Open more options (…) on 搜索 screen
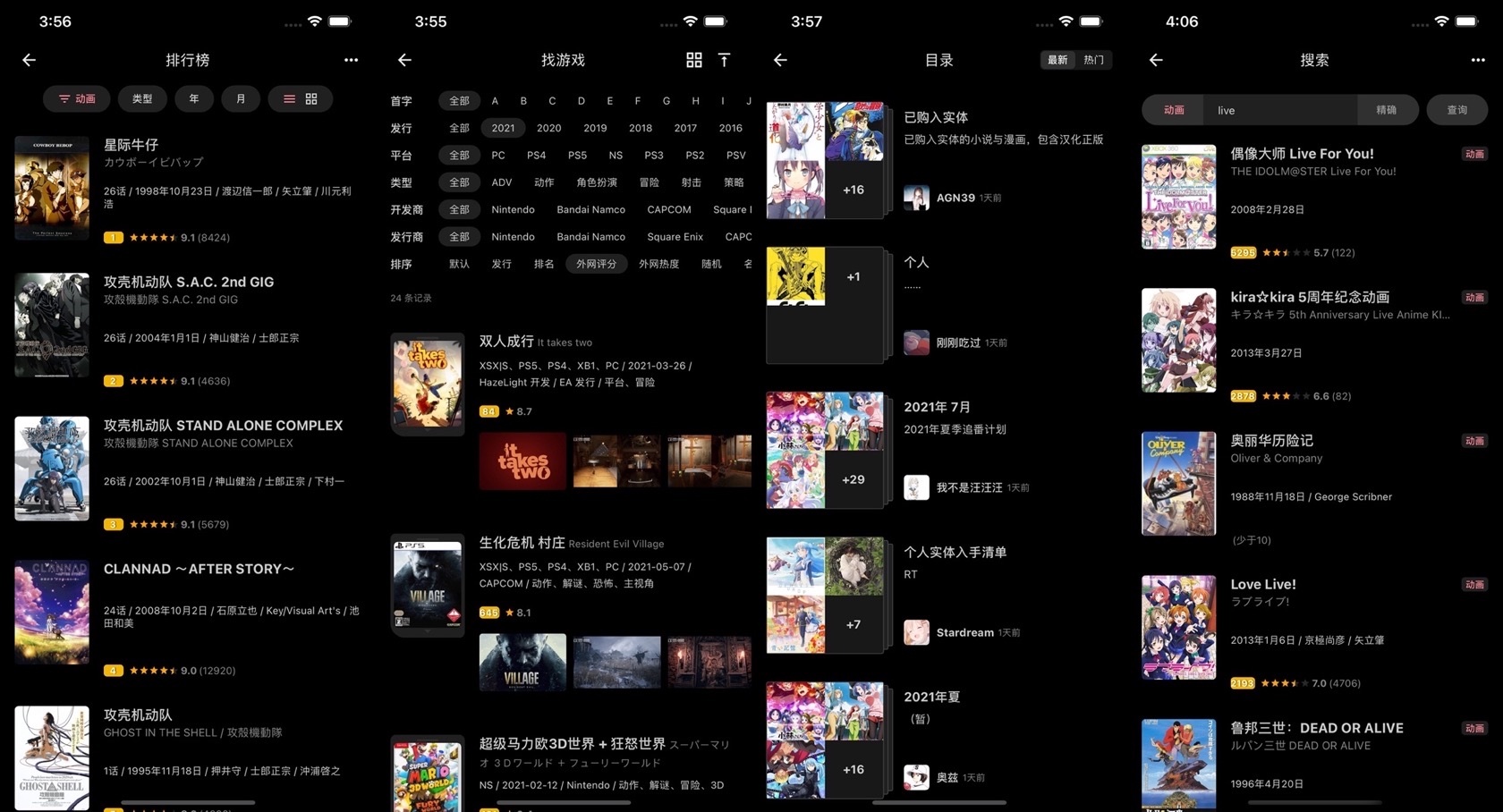The image size is (1503, 812). point(1478,60)
